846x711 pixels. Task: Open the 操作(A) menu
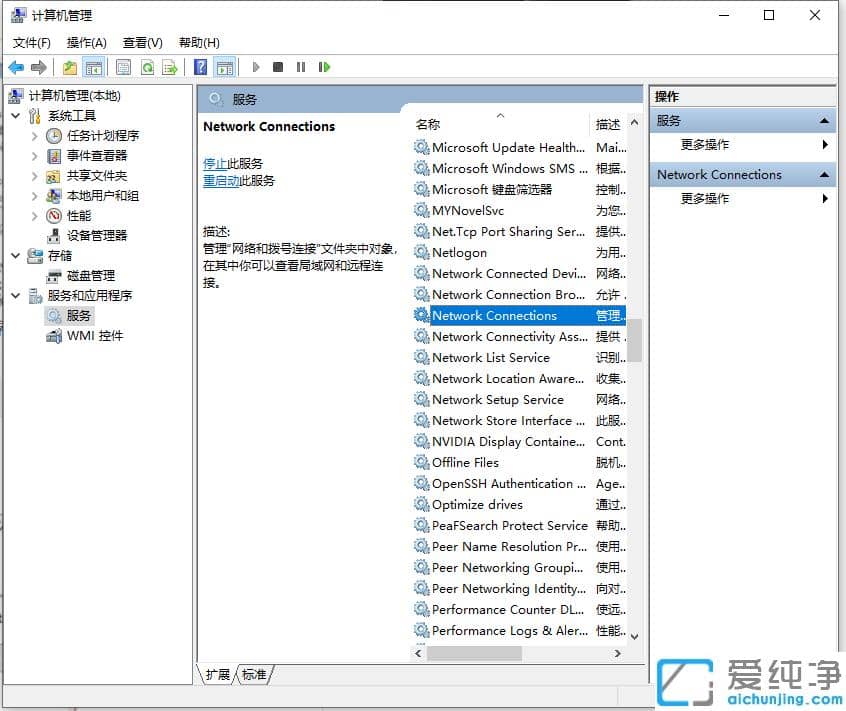coord(85,42)
